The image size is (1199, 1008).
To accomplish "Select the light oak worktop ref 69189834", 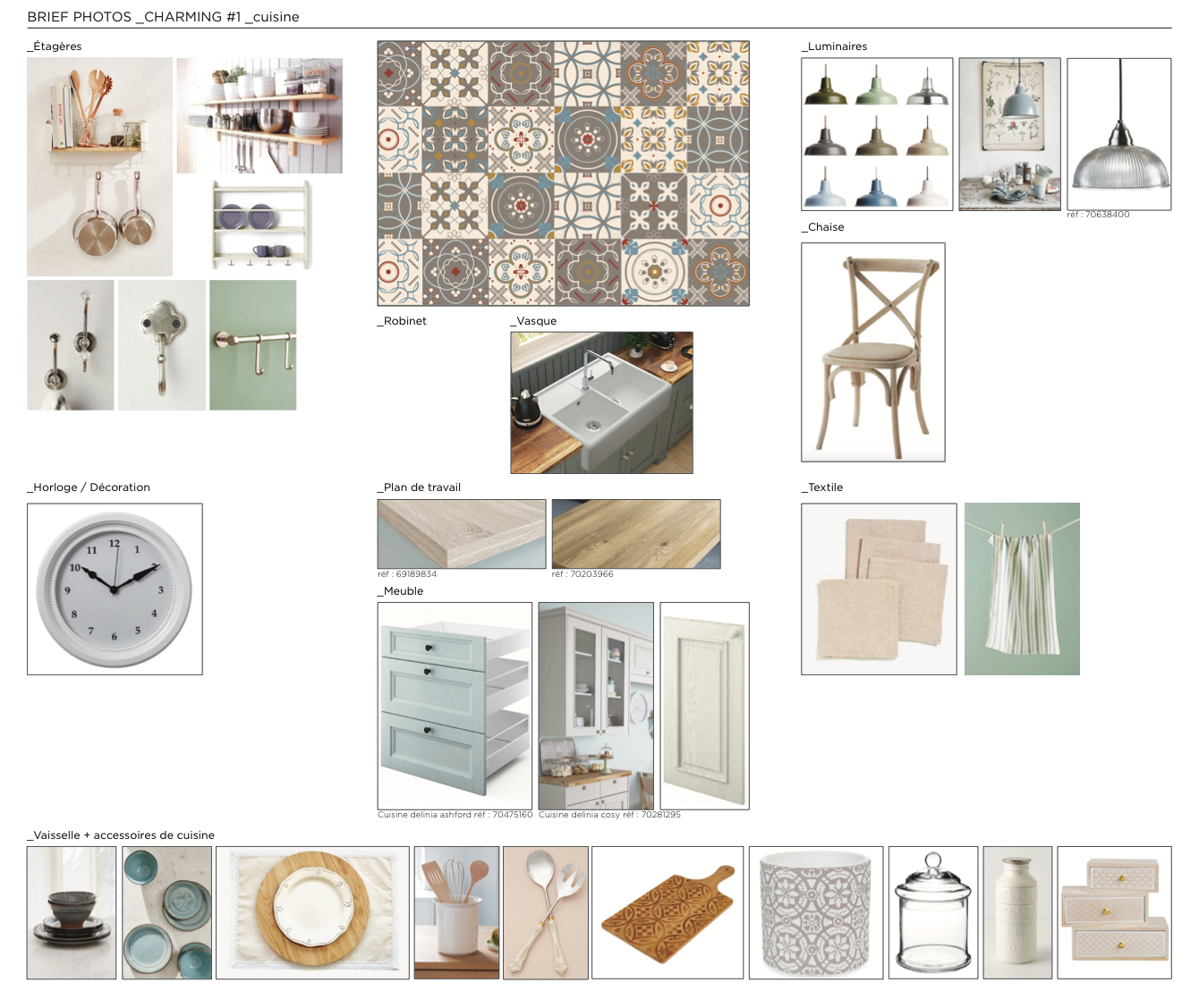I will pos(462,534).
